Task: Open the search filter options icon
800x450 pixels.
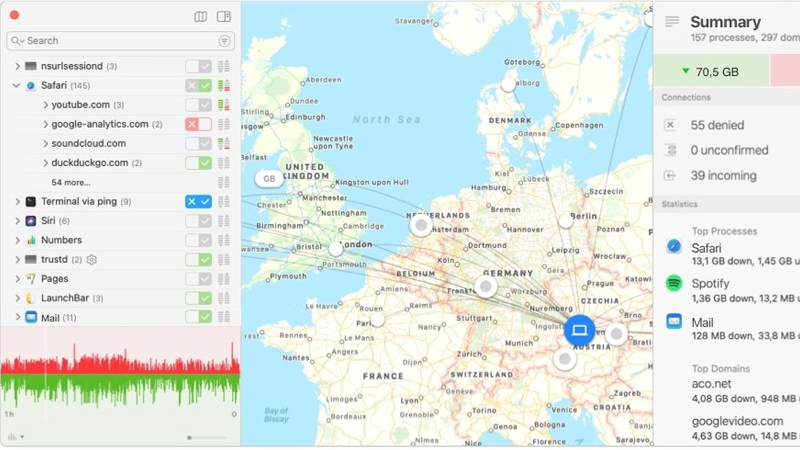Action: [x=224, y=41]
